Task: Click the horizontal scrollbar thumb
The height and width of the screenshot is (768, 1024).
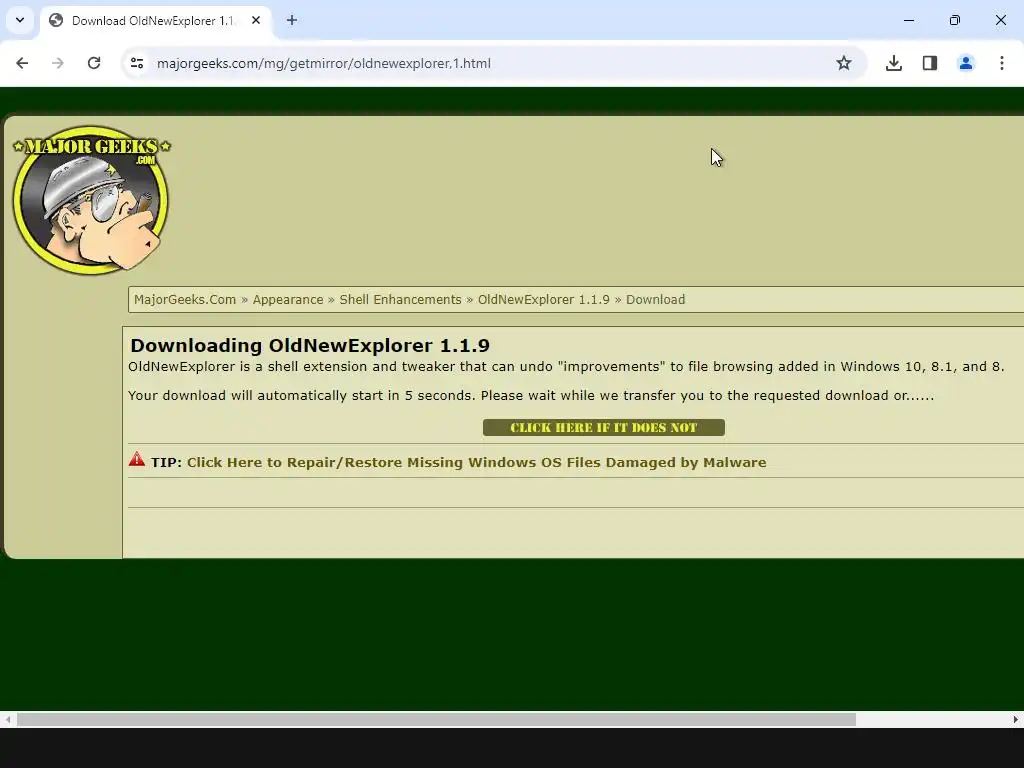Action: tap(436, 720)
